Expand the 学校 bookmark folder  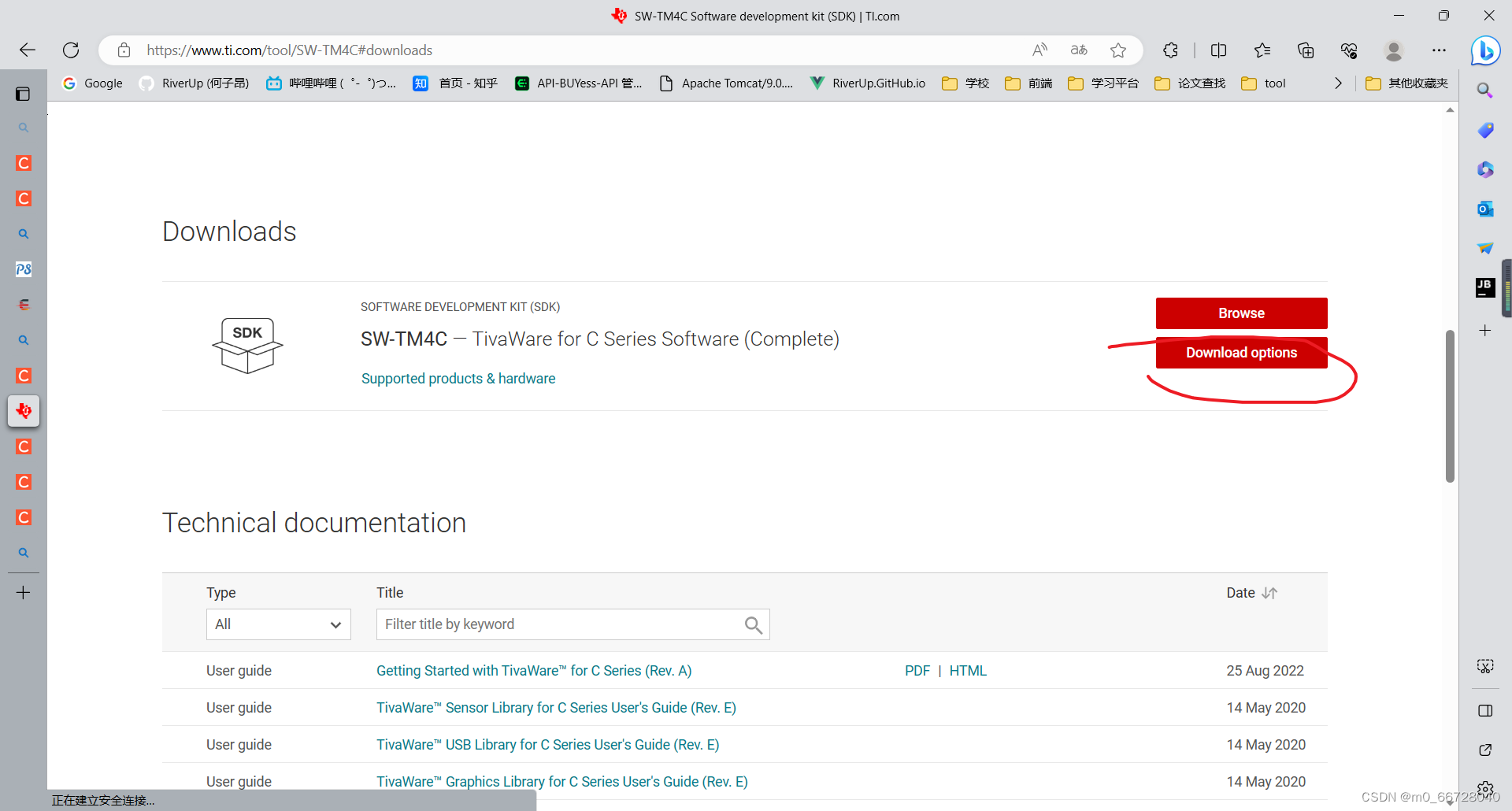pyautogui.click(x=965, y=83)
